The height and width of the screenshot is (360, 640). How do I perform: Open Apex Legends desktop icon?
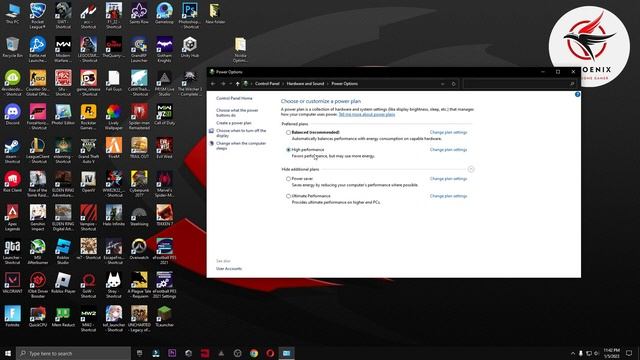coord(12,218)
